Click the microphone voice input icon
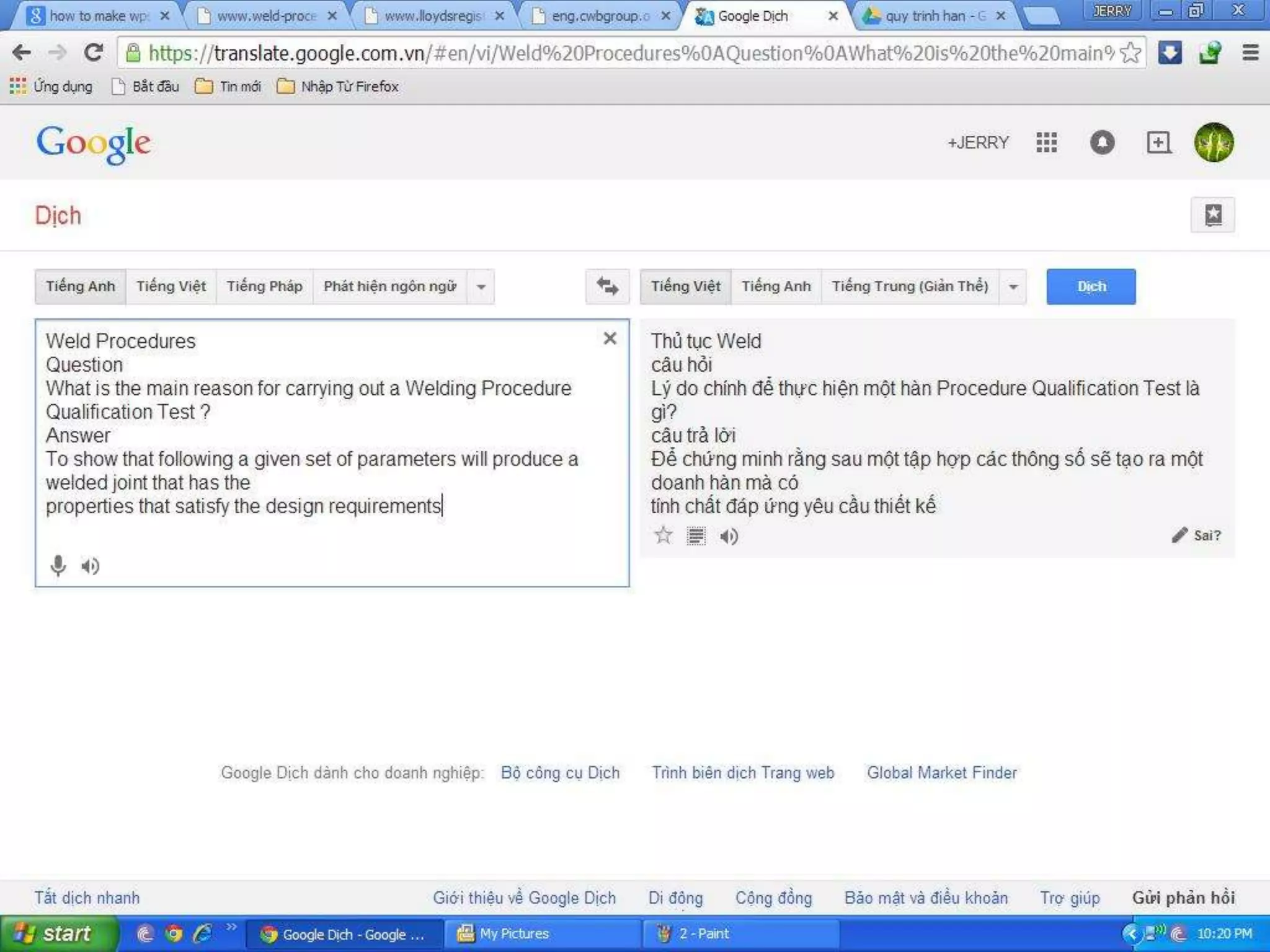 (58, 565)
